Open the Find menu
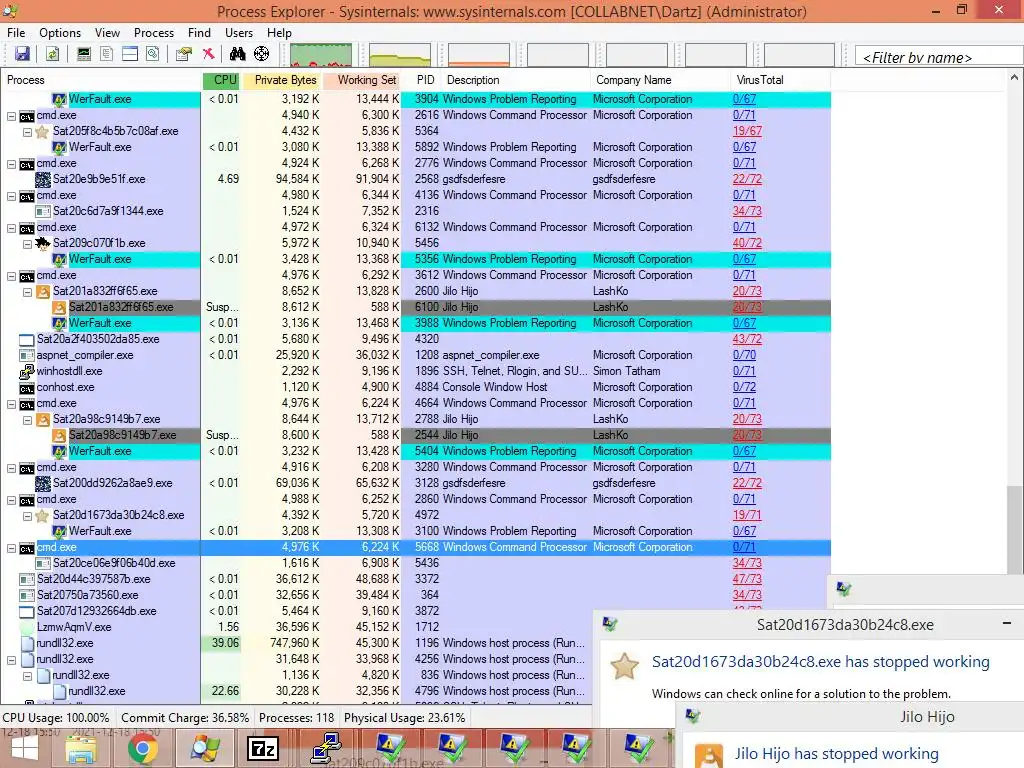Screen dimensions: 1024x768 [x=199, y=33]
